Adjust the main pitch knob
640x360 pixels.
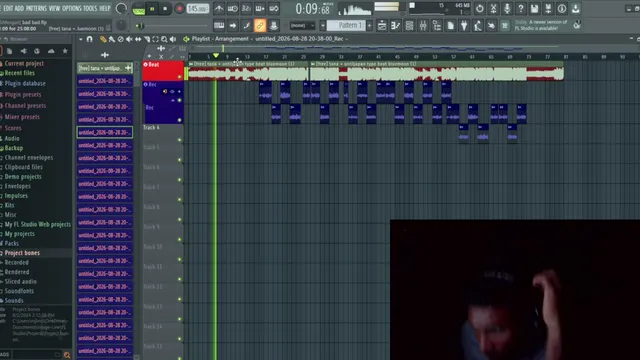[121, 26]
